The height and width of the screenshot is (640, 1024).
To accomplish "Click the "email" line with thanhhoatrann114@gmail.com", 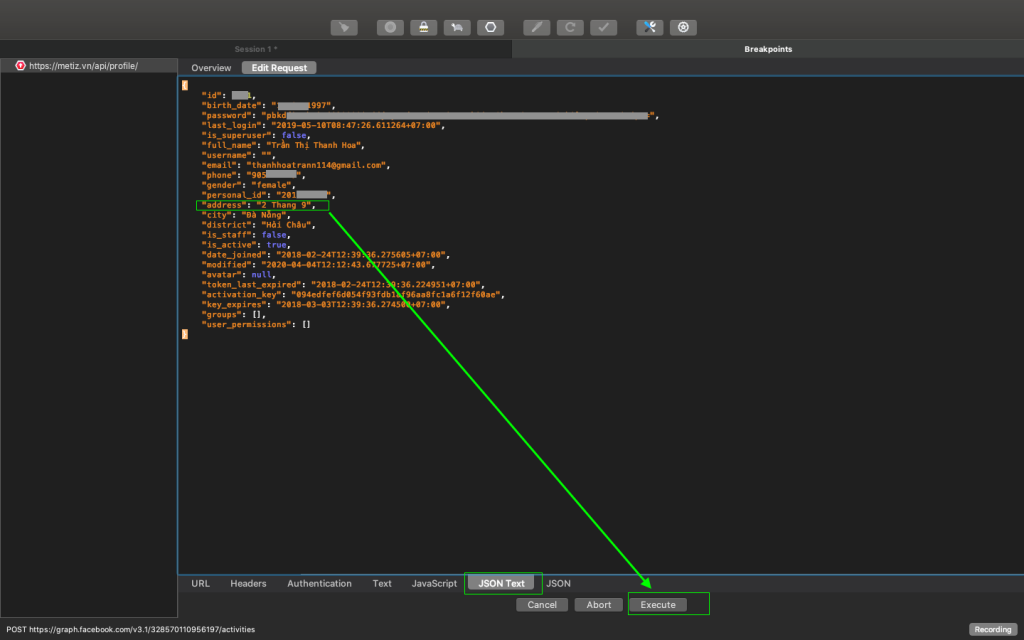I will tap(296, 165).
